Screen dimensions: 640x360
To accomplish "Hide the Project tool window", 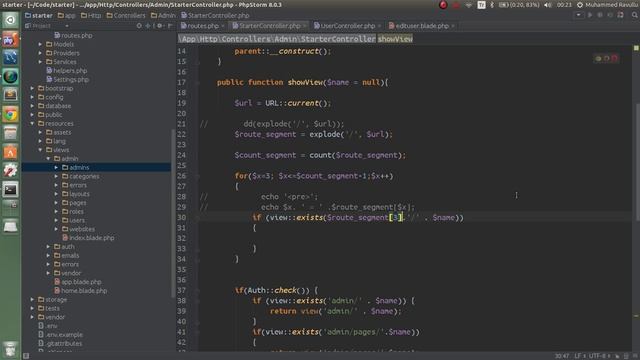I will point(170,26).
